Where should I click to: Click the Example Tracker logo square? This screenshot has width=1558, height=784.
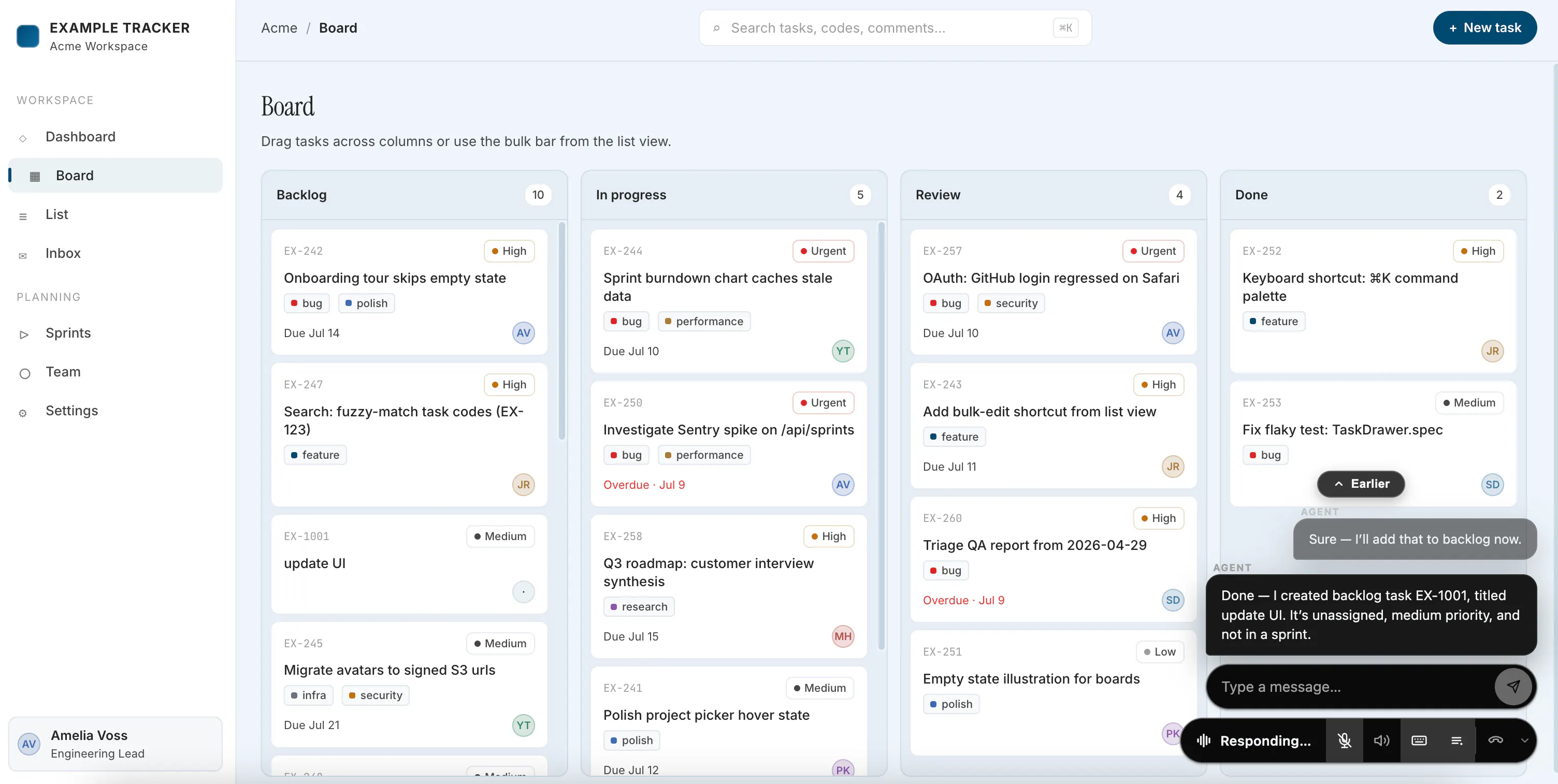coord(28,36)
